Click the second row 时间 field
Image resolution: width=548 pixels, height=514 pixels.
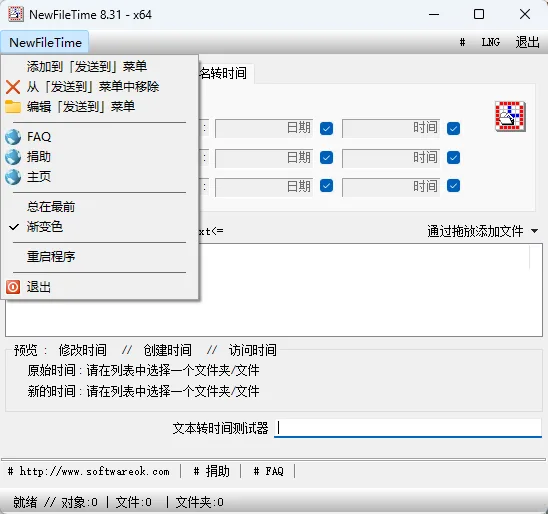[x=391, y=158]
